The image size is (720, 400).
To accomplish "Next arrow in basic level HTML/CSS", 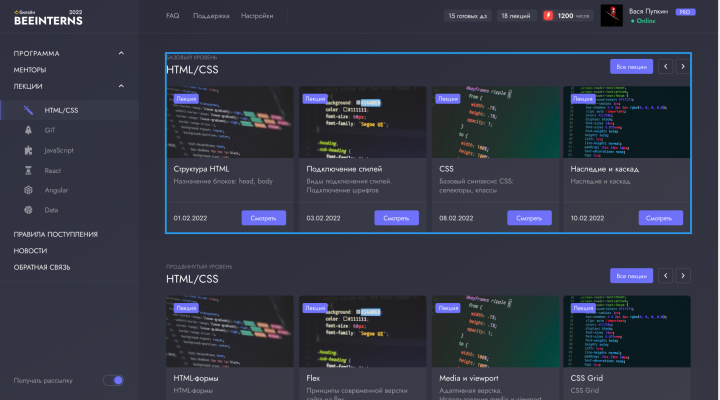I will coord(683,67).
